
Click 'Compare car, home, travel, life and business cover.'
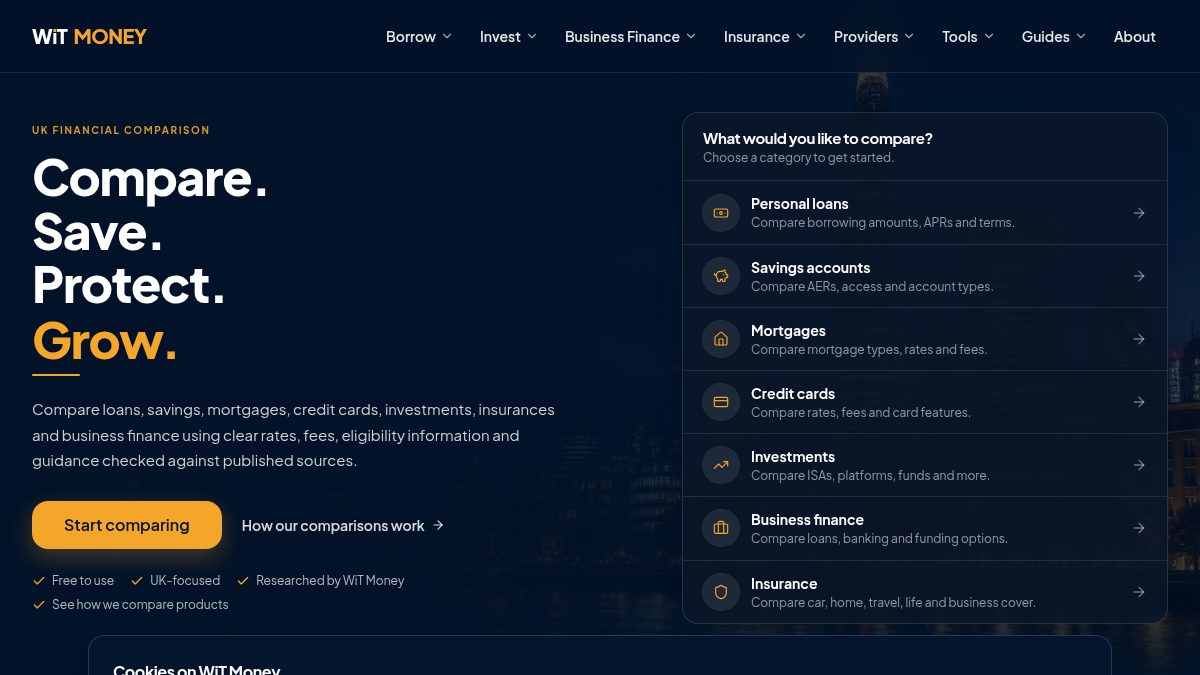(893, 603)
